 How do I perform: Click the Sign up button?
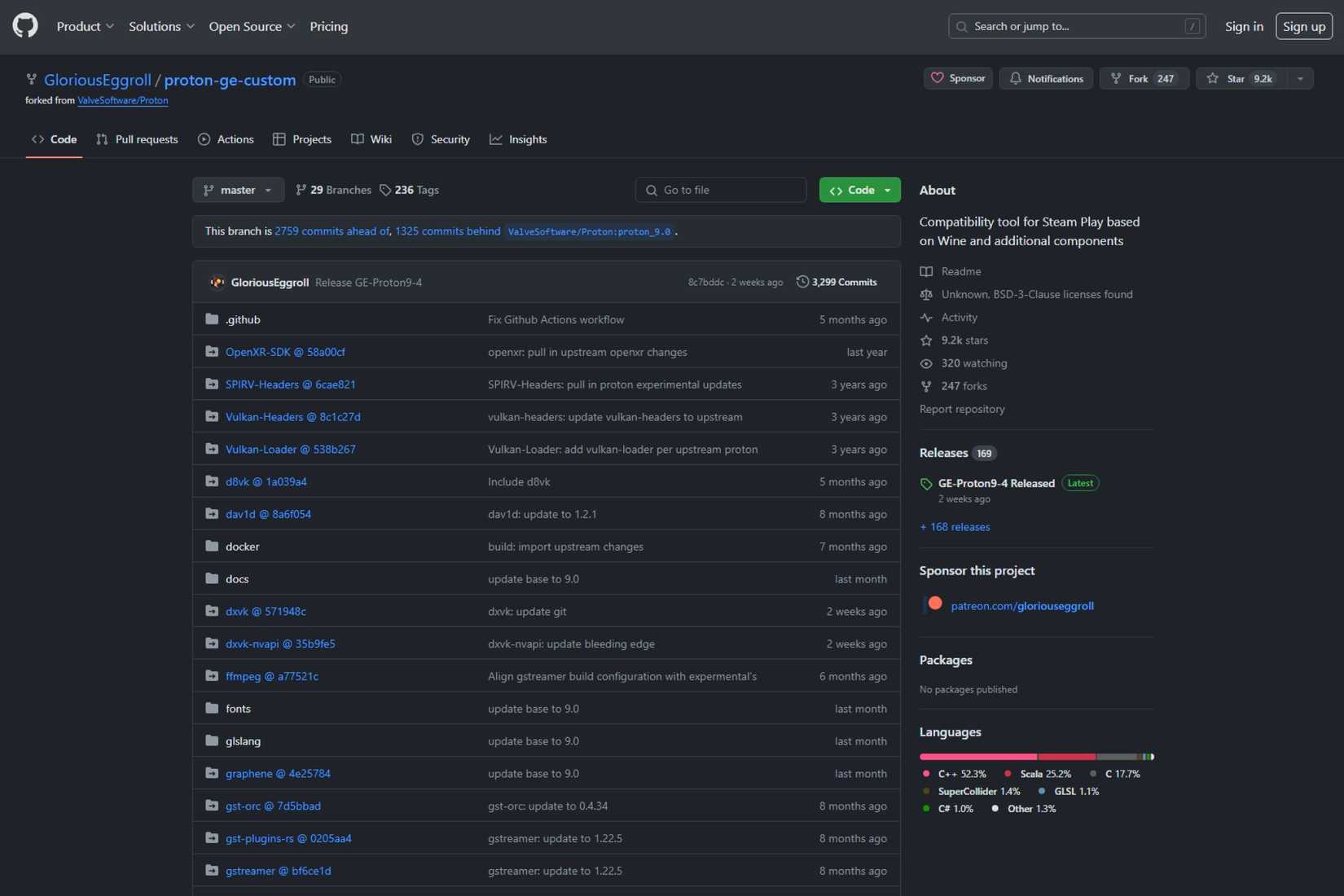(x=1304, y=25)
